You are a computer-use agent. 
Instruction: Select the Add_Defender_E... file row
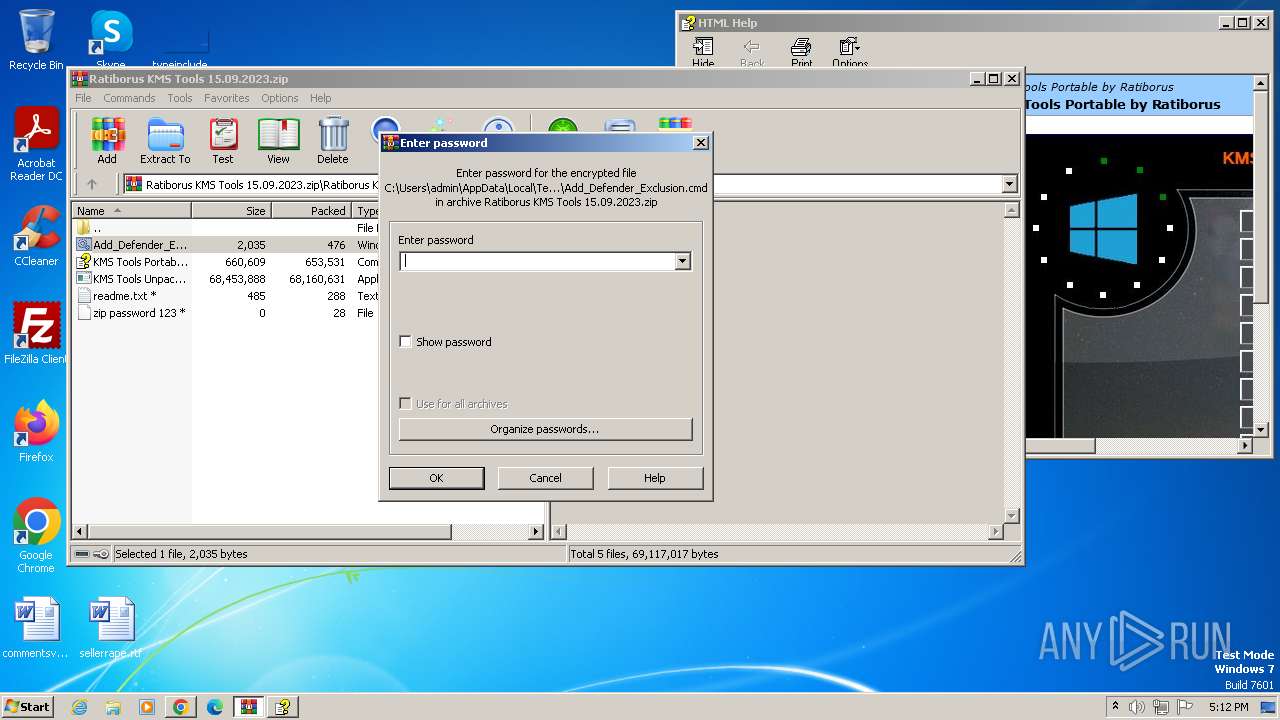227,245
